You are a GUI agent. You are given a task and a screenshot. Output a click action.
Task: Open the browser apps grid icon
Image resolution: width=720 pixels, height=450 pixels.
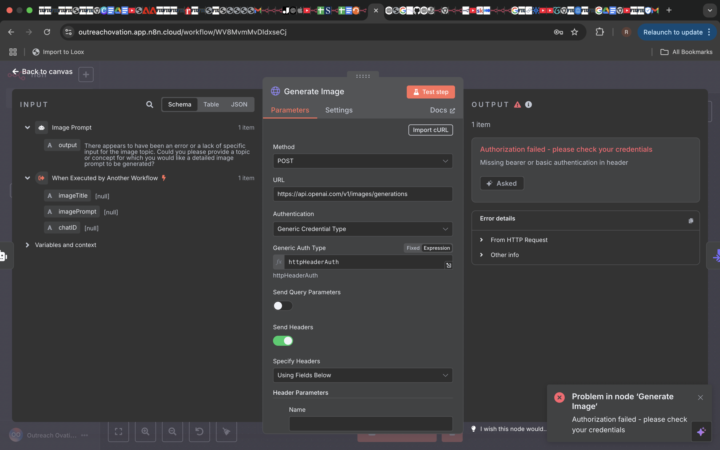coord(13,52)
